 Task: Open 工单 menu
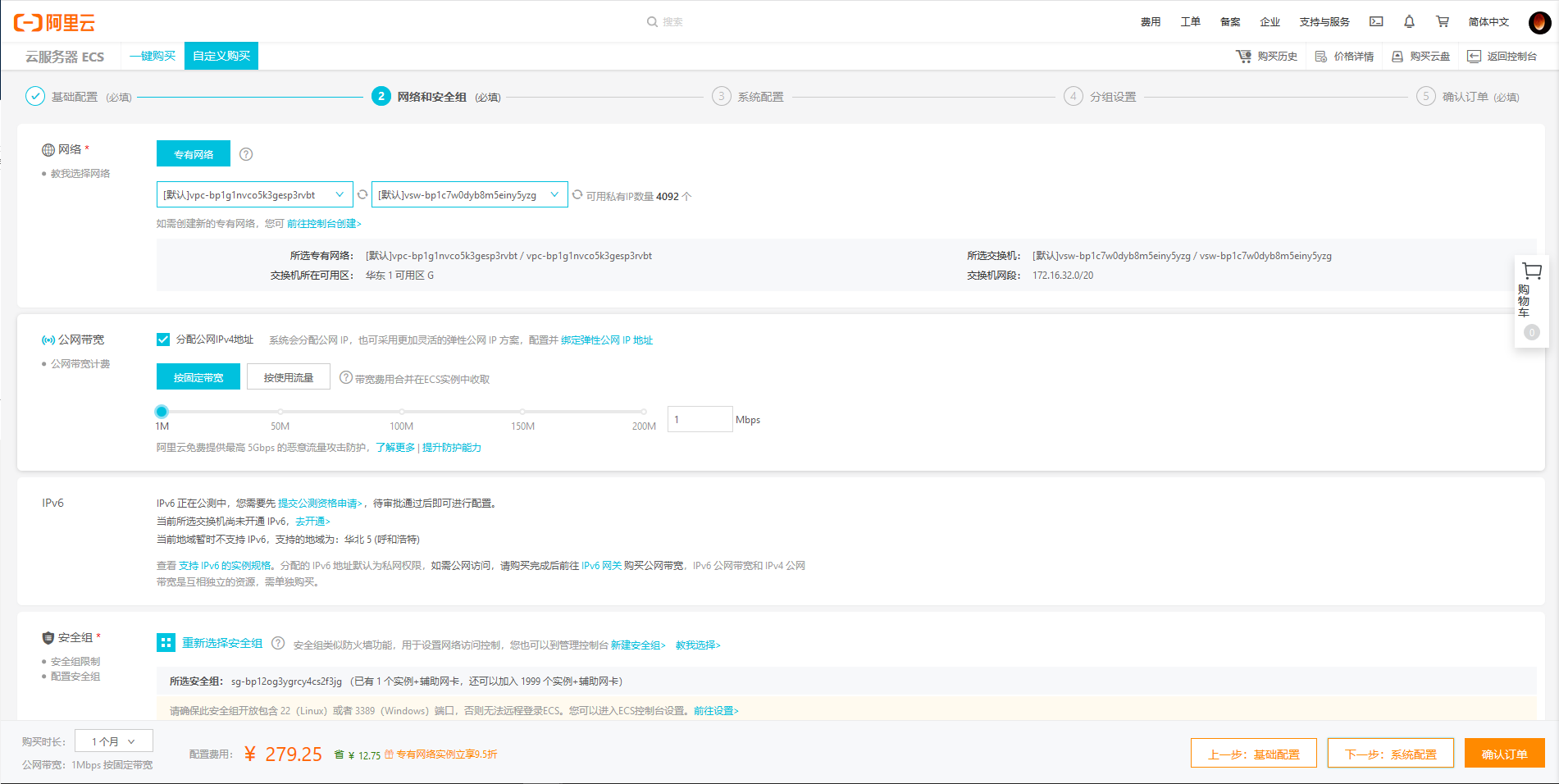[1191, 22]
